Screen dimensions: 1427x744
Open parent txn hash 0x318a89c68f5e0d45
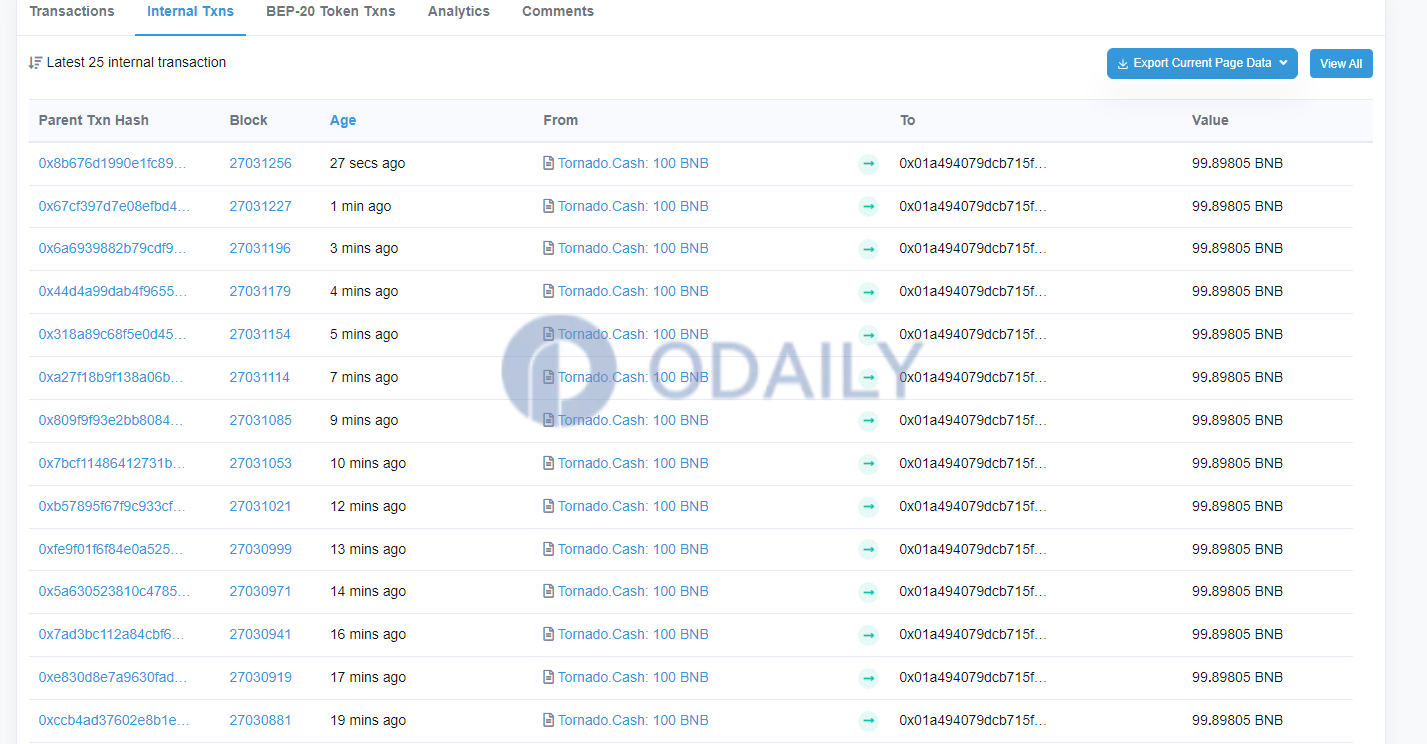tap(112, 334)
